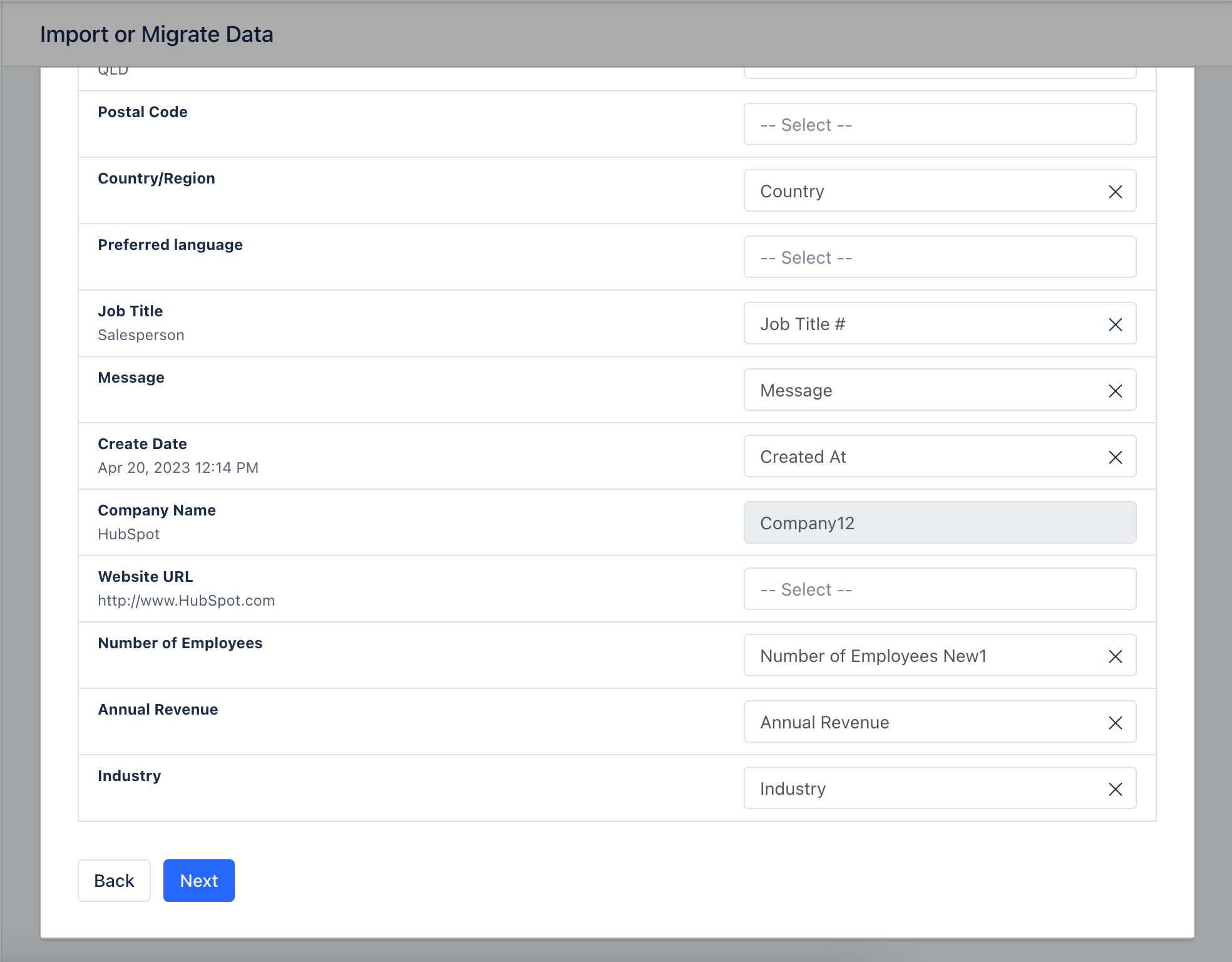Open the Website URL select dropdown

939,589
